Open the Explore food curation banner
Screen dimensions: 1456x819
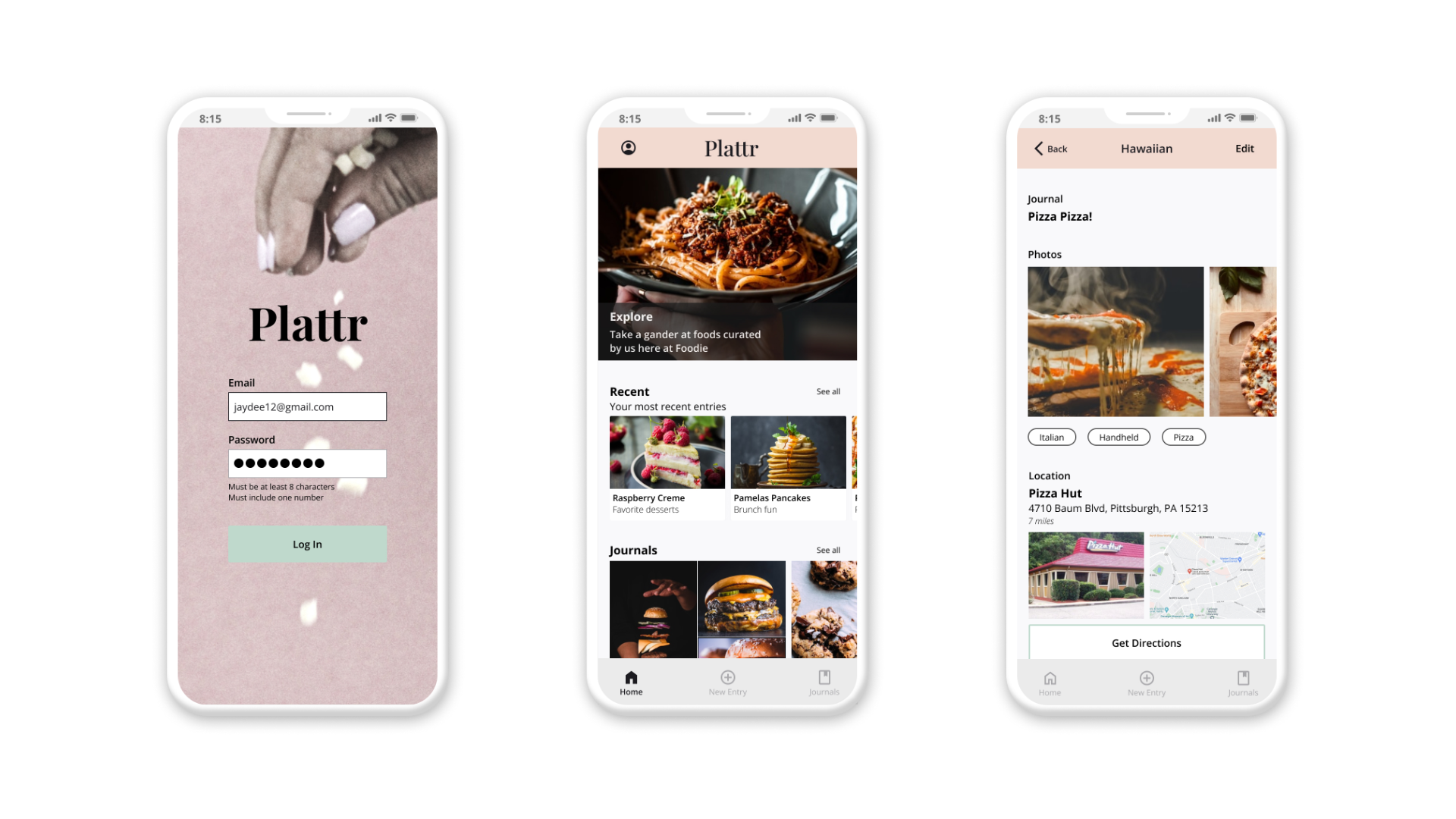pyautogui.click(x=727, y=262)
